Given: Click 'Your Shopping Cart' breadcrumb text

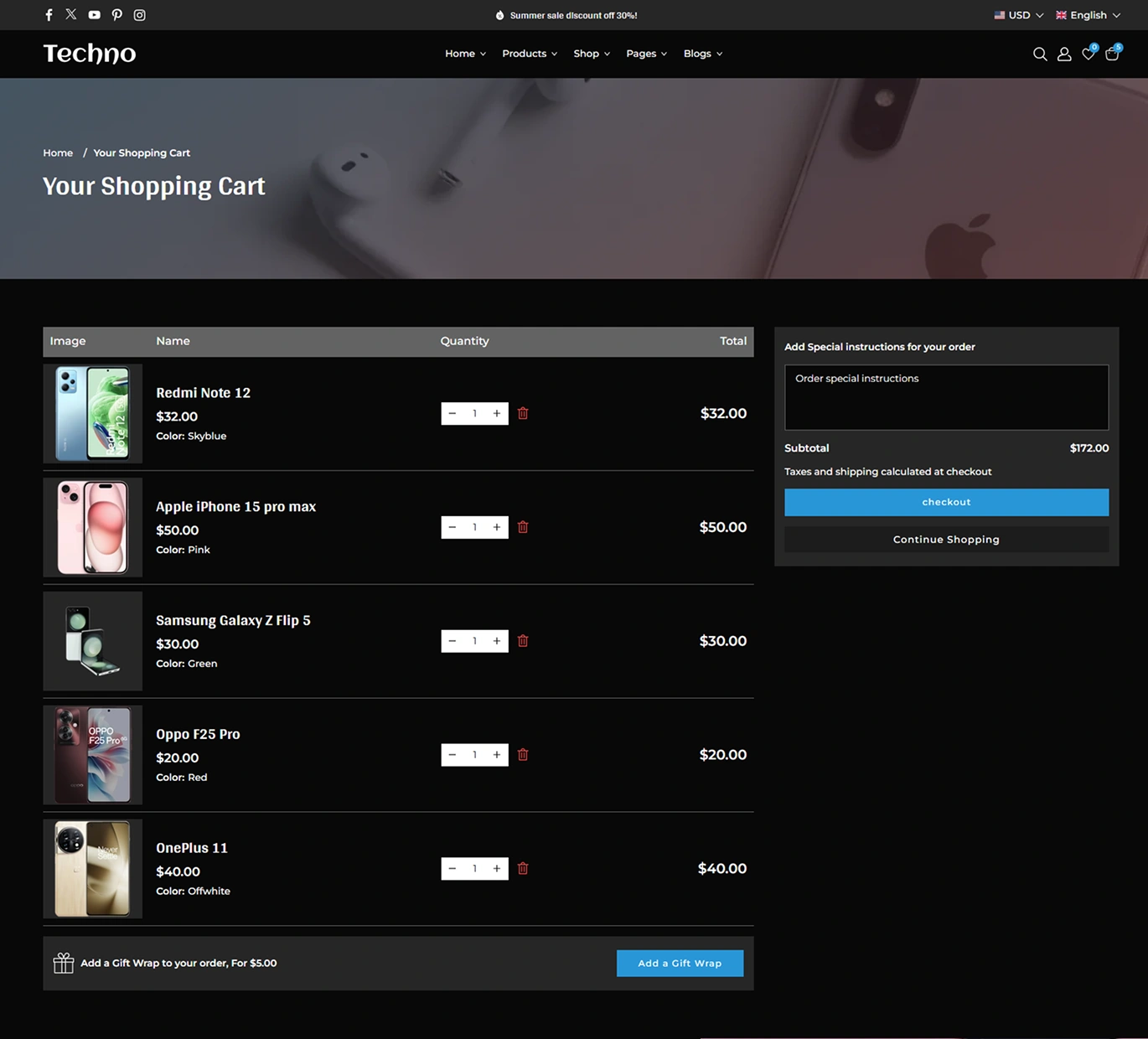Looking at the screenshot, I should click(x=142, y=152).
